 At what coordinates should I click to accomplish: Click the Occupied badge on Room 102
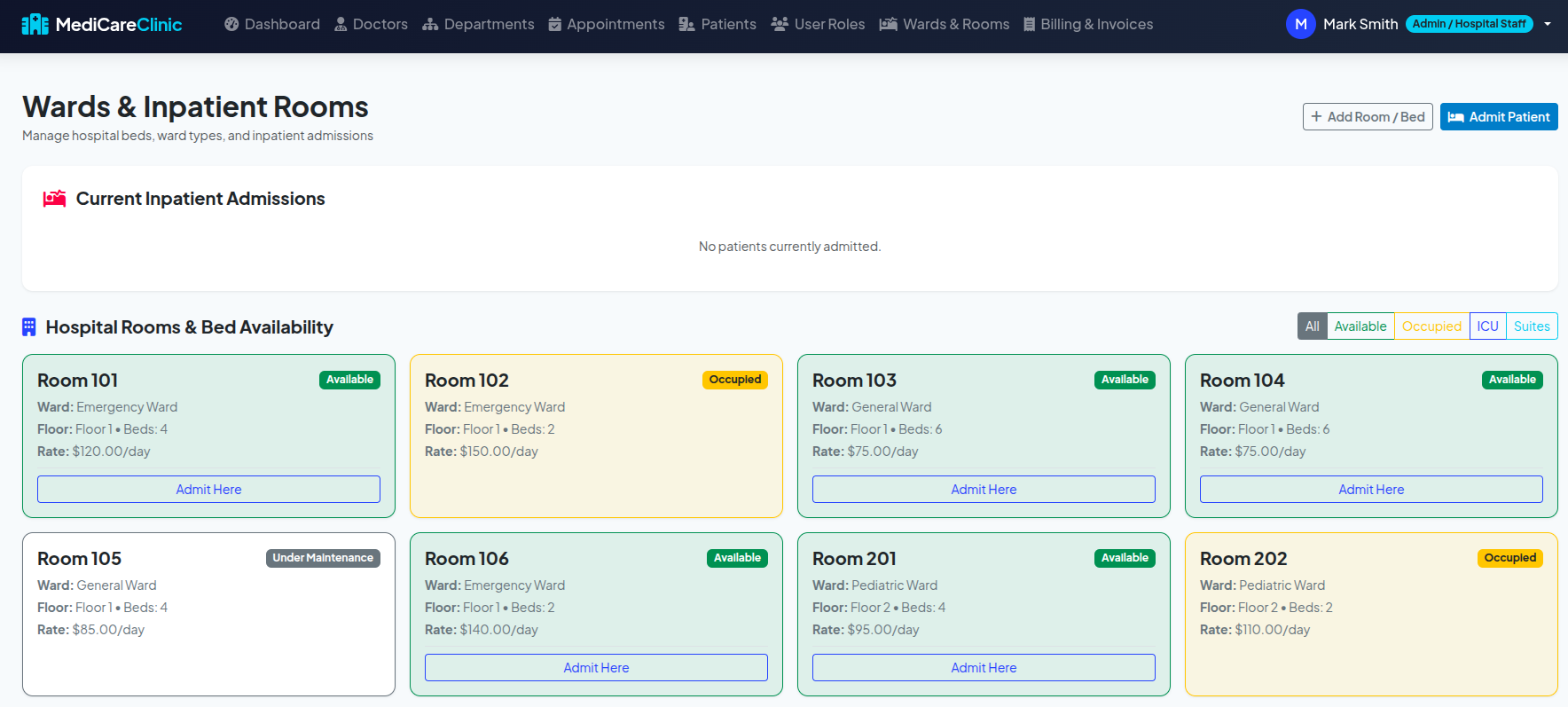tap(735, 380)
